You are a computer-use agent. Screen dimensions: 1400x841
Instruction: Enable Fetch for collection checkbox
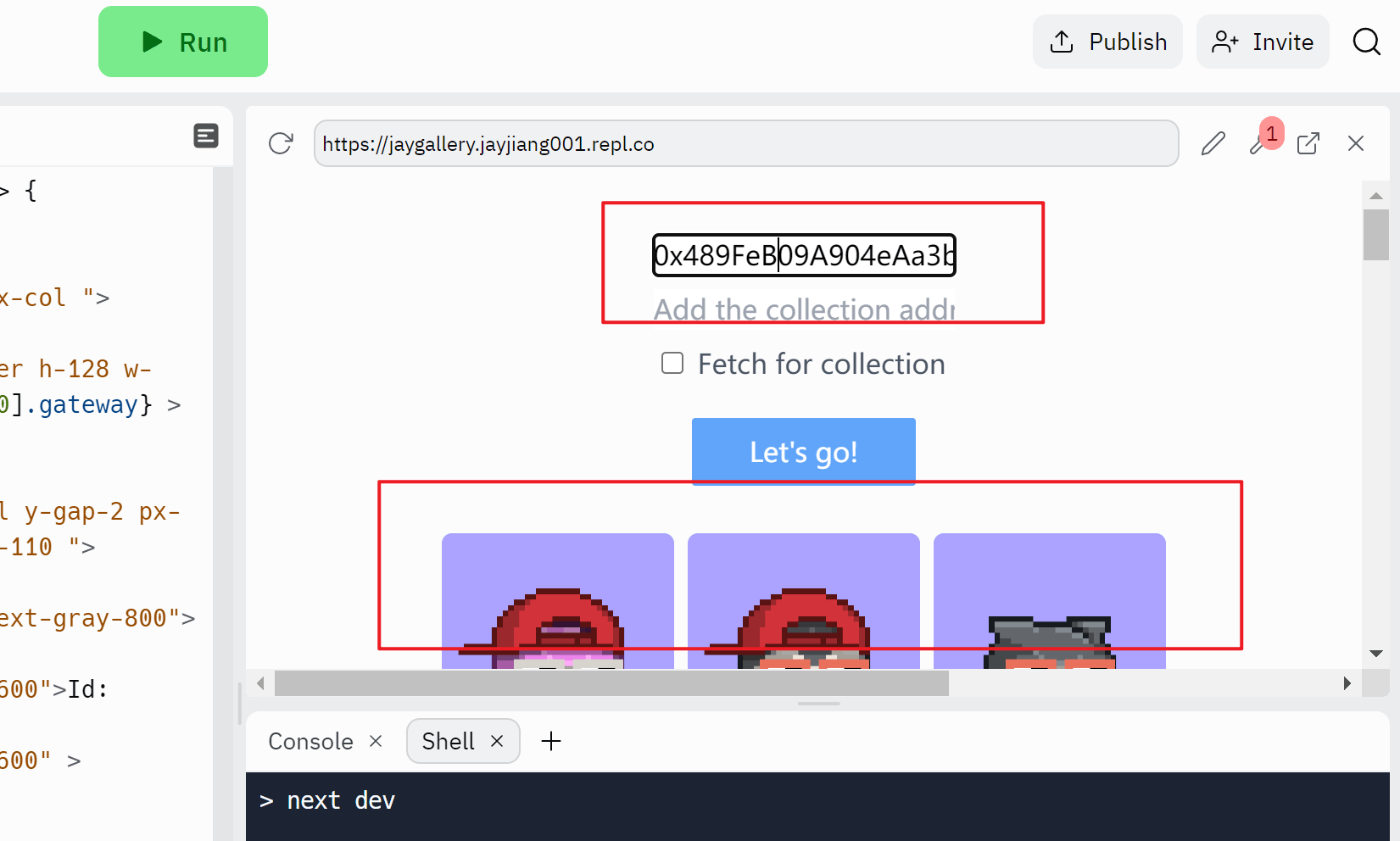(672, 363)
